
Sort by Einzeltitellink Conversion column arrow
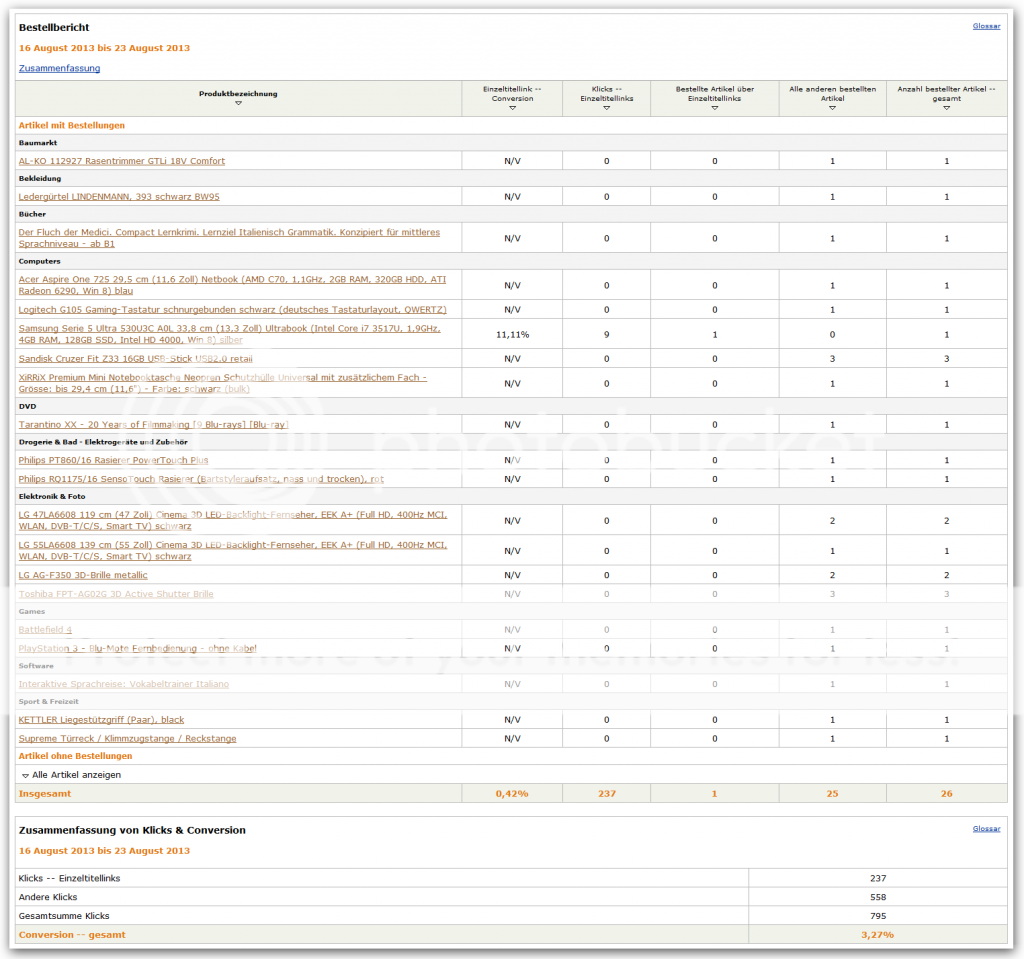pos(512,108)
